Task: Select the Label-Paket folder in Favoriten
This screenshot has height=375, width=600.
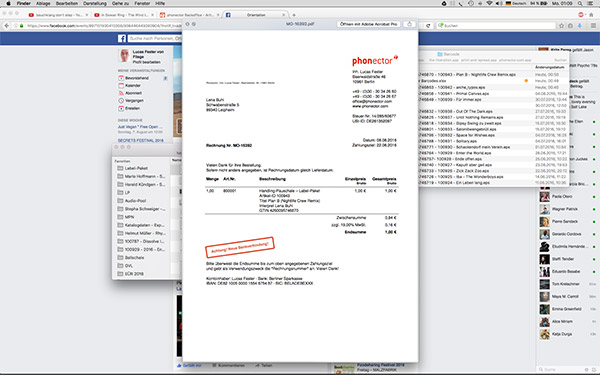Action: click(x=136, y=168)
